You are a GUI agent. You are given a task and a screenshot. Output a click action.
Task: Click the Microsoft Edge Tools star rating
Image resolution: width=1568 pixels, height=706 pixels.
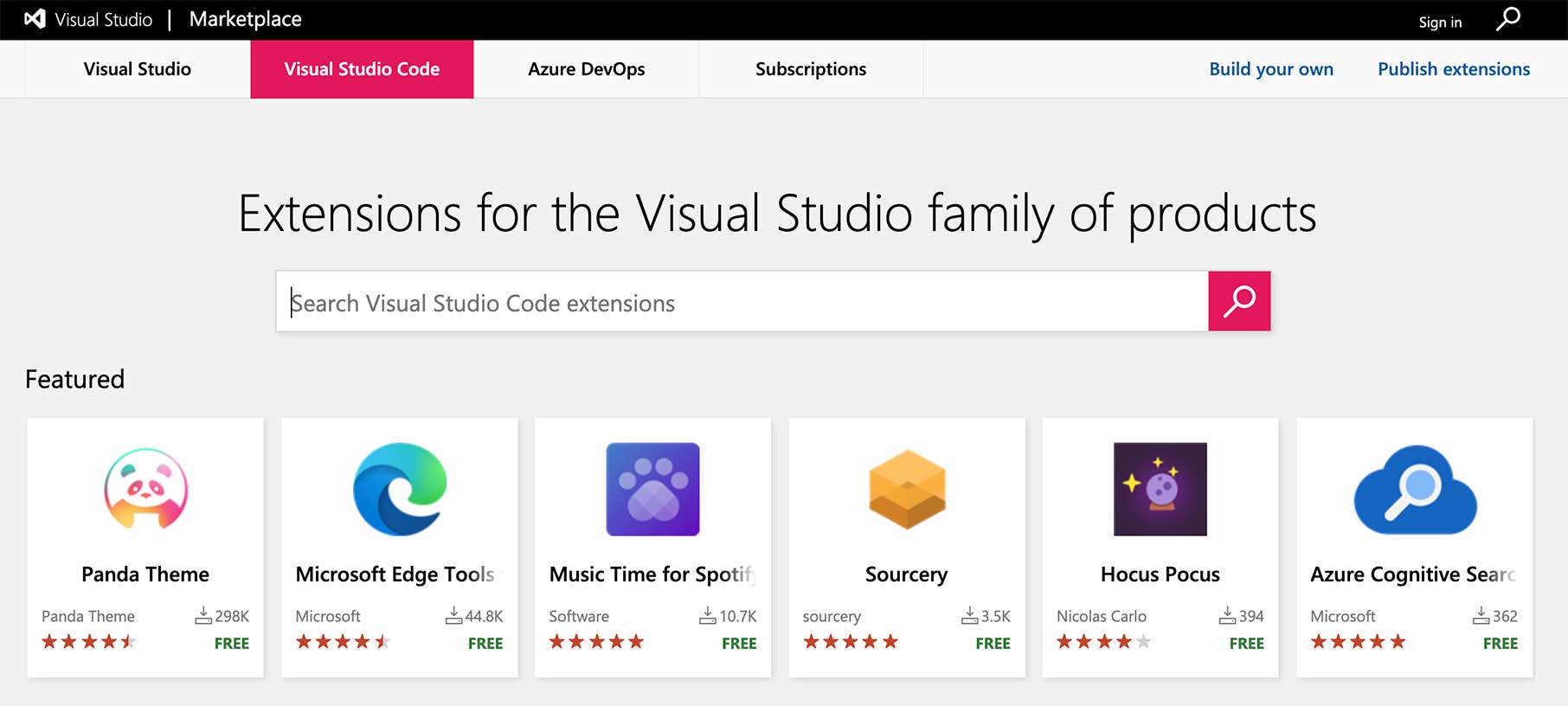point(343,642)
